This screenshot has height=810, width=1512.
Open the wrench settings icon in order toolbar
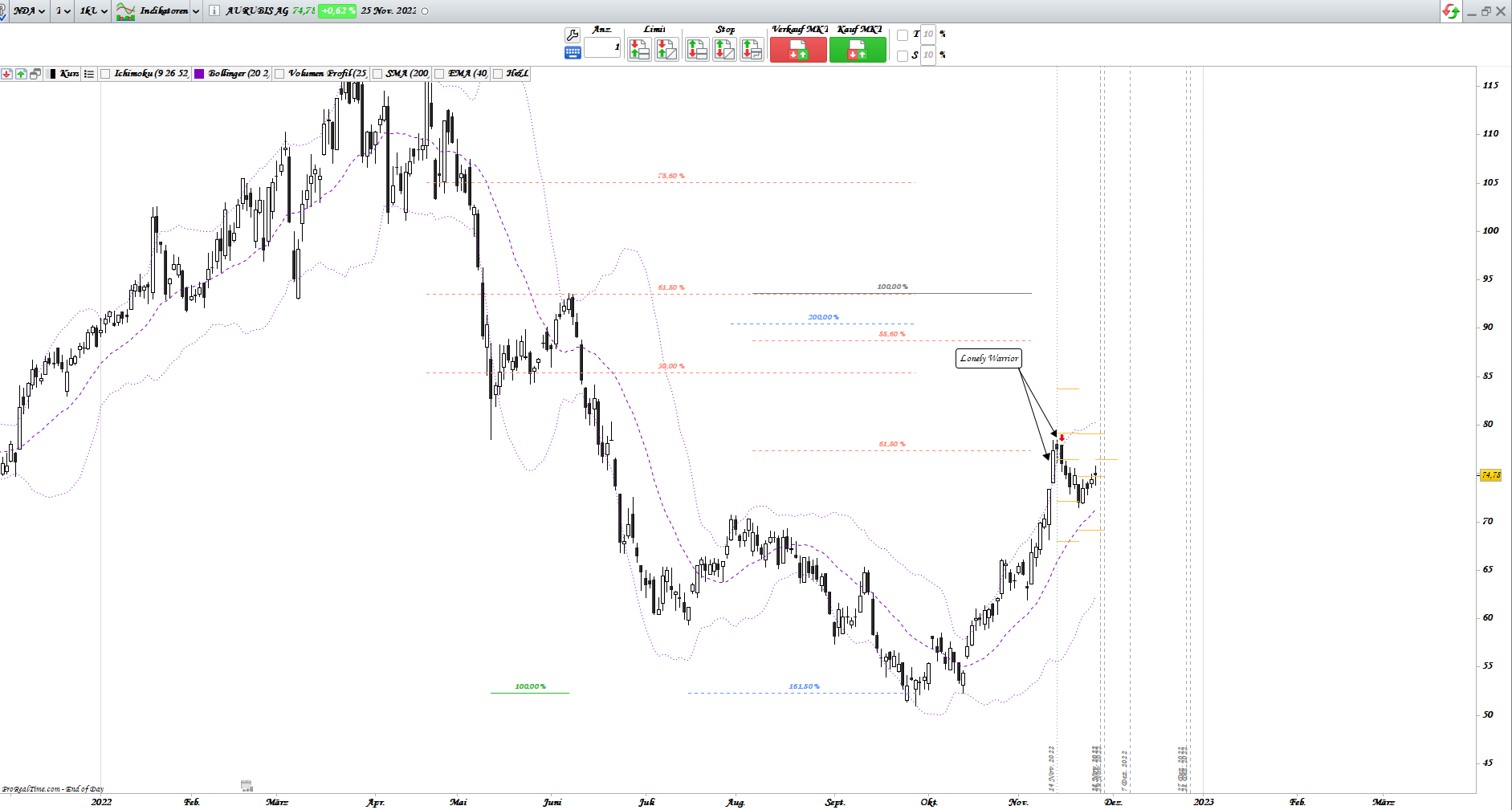573,35
